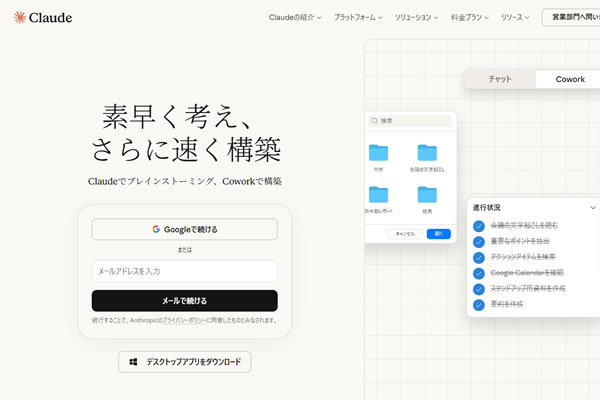The image size is (600, 400).
Task: Toggle the Google Calendar task checkmark
Action: 479,273
